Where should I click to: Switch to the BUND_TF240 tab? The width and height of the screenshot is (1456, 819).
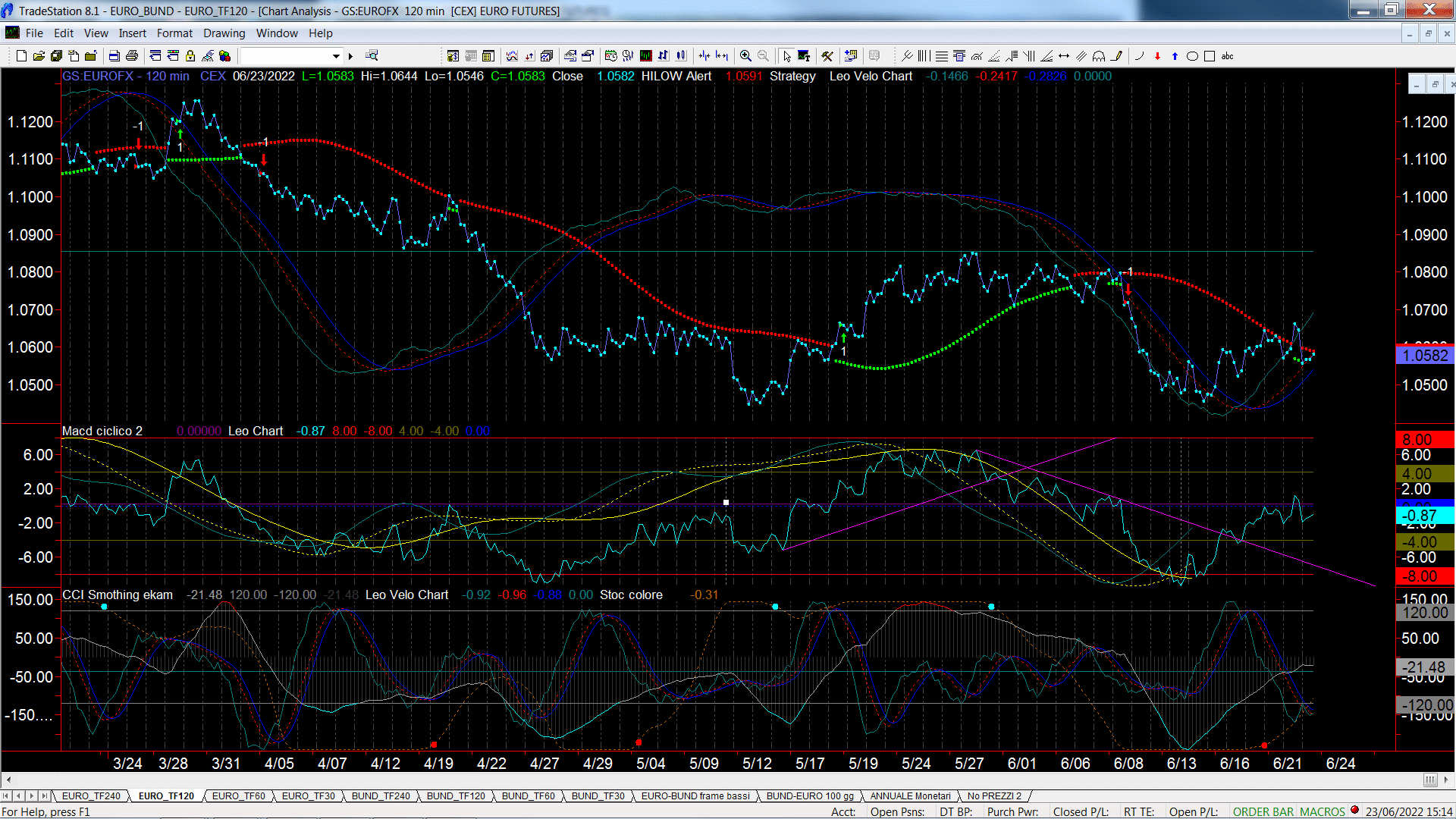click(x=381, y=795)
